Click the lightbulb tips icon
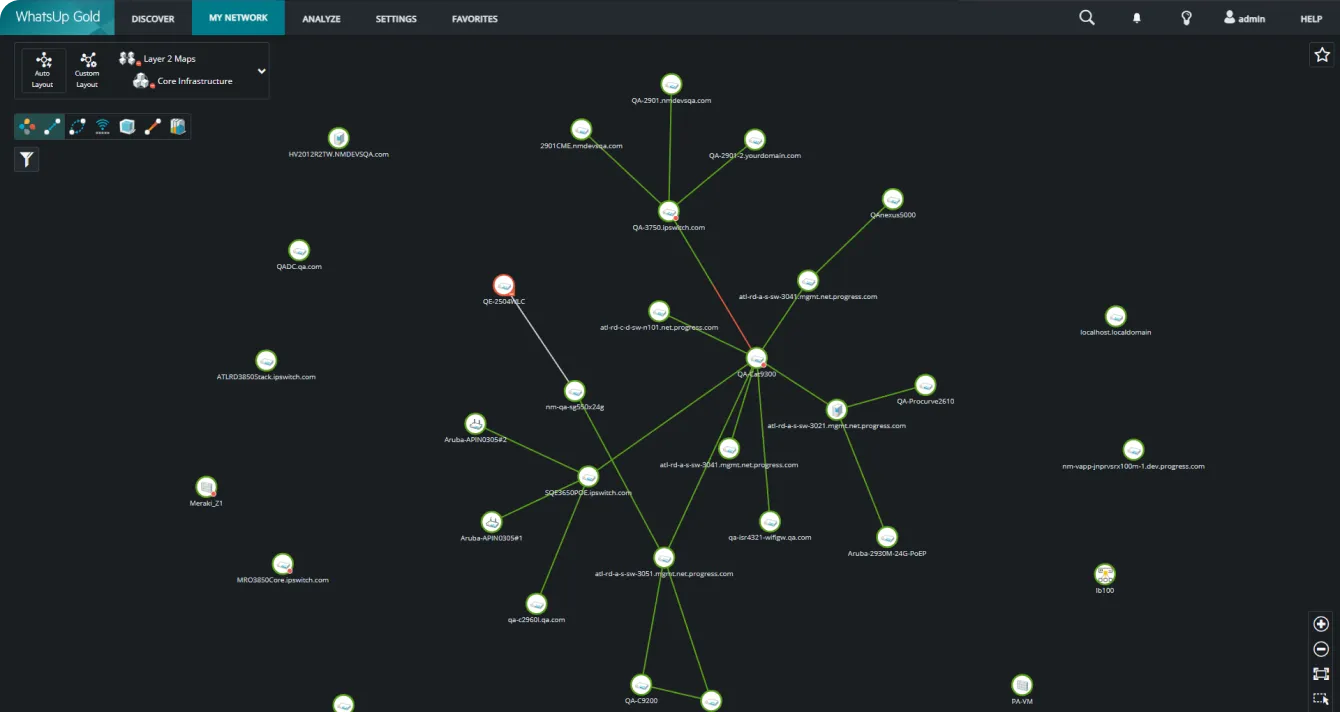This screenshot has height=712, width=1340. tap(1187, 18)
